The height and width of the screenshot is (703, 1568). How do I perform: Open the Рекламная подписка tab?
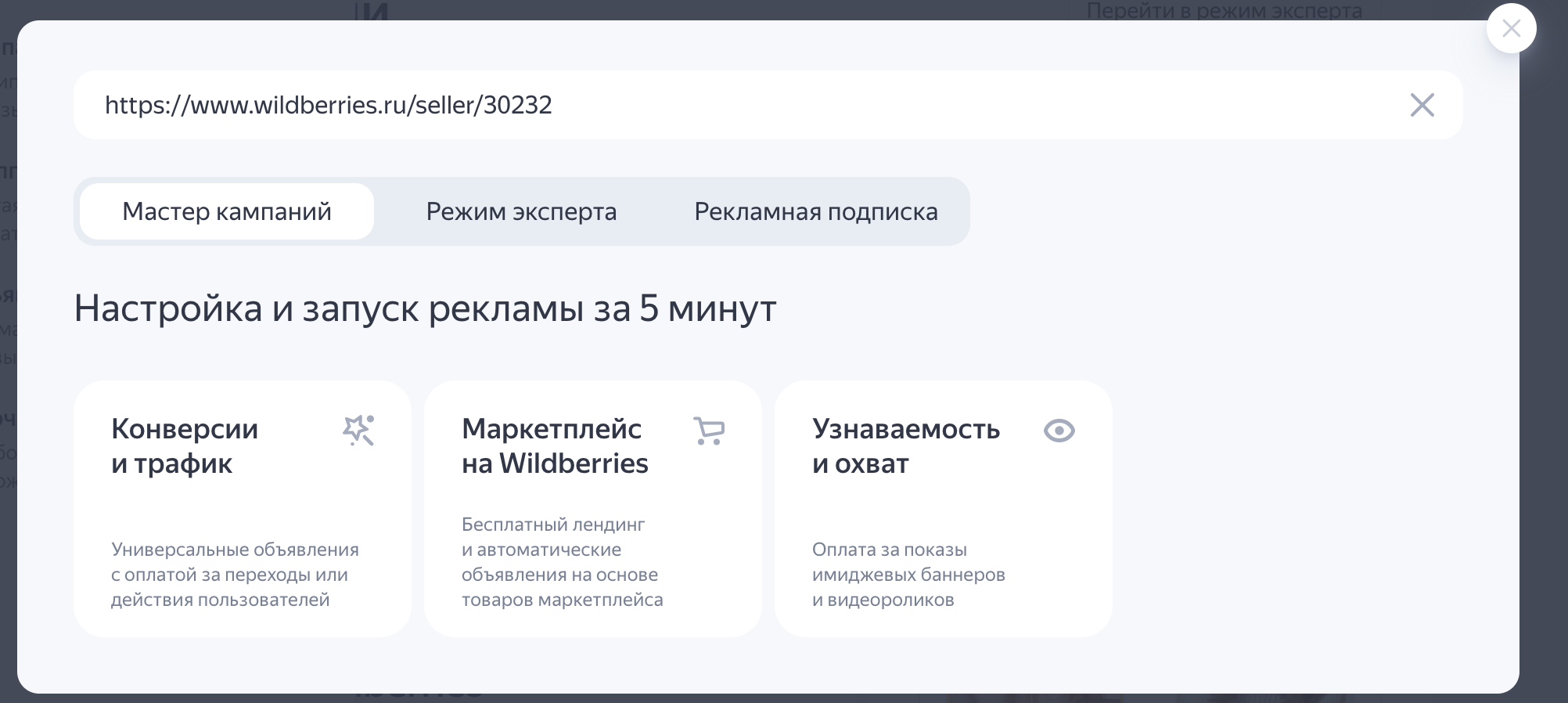816,211
